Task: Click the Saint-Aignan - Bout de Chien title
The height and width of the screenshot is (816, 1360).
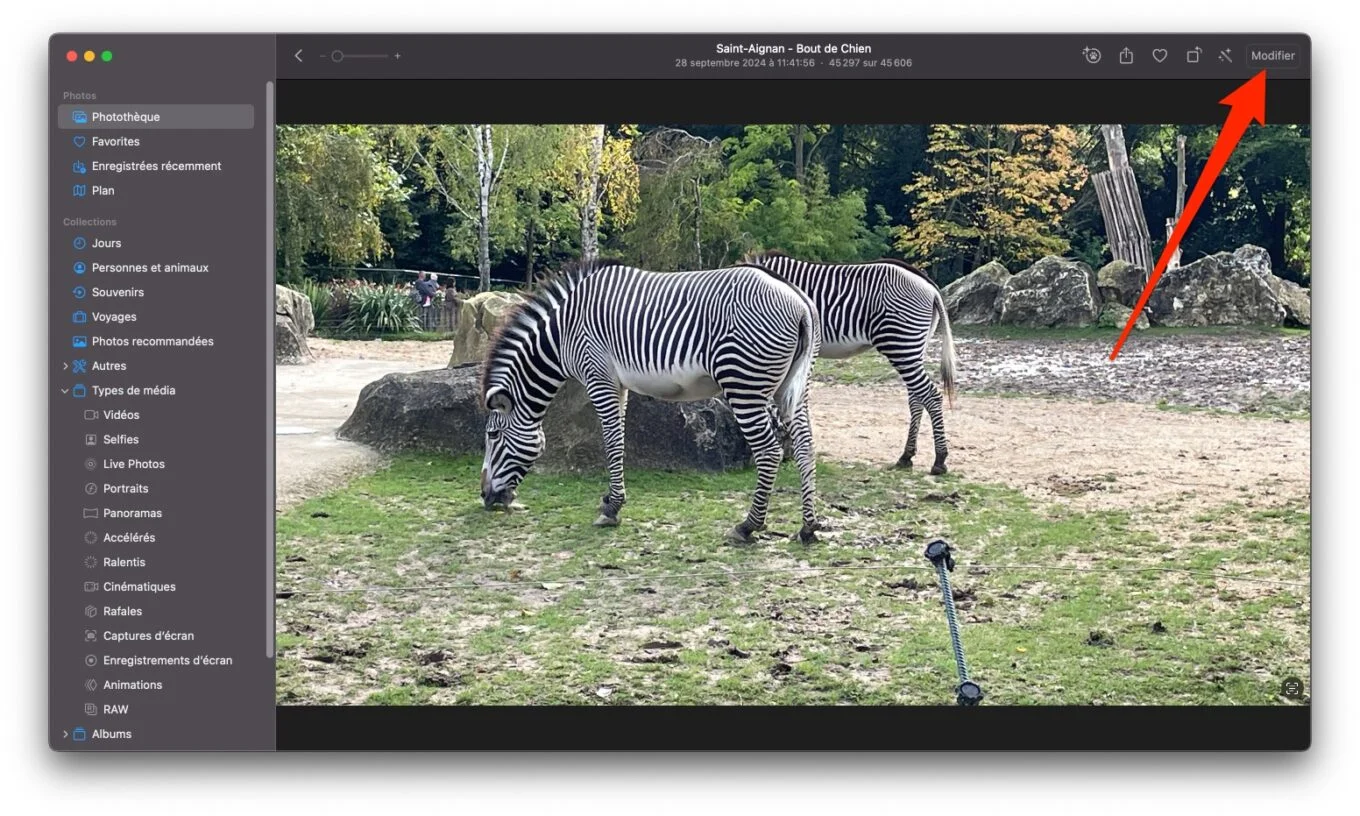Action: [793, 48]
